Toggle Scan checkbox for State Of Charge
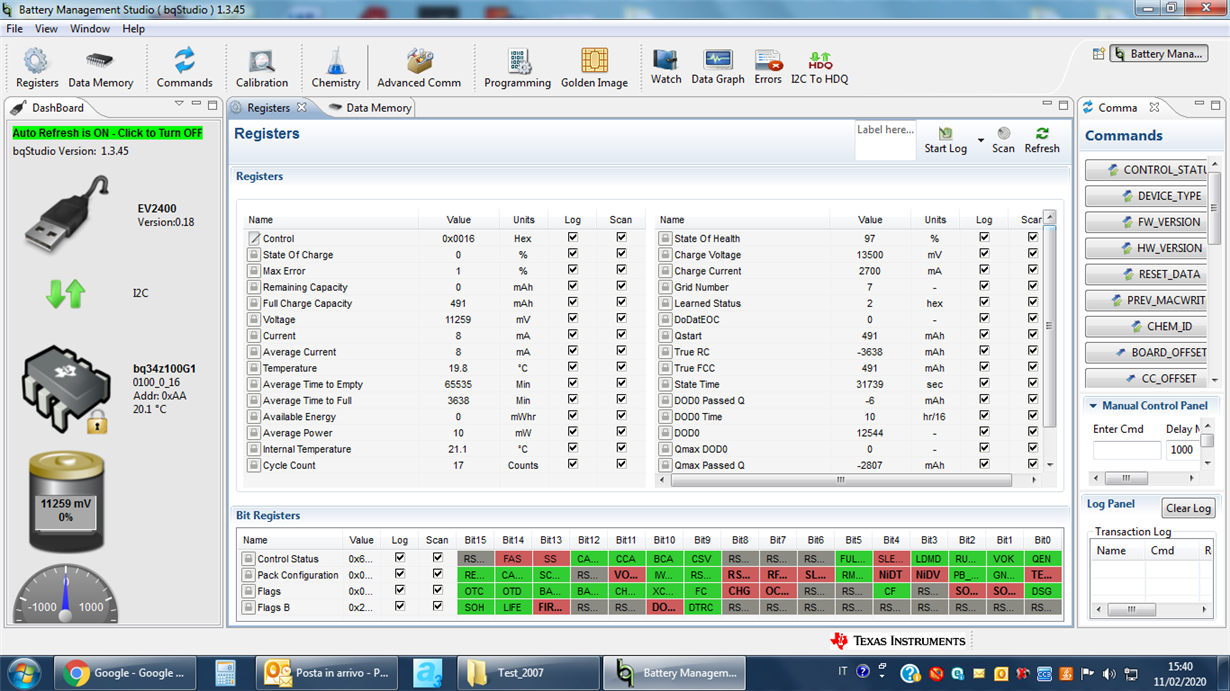The width and height of the screenshot is (1230, 691). (621, 254)
